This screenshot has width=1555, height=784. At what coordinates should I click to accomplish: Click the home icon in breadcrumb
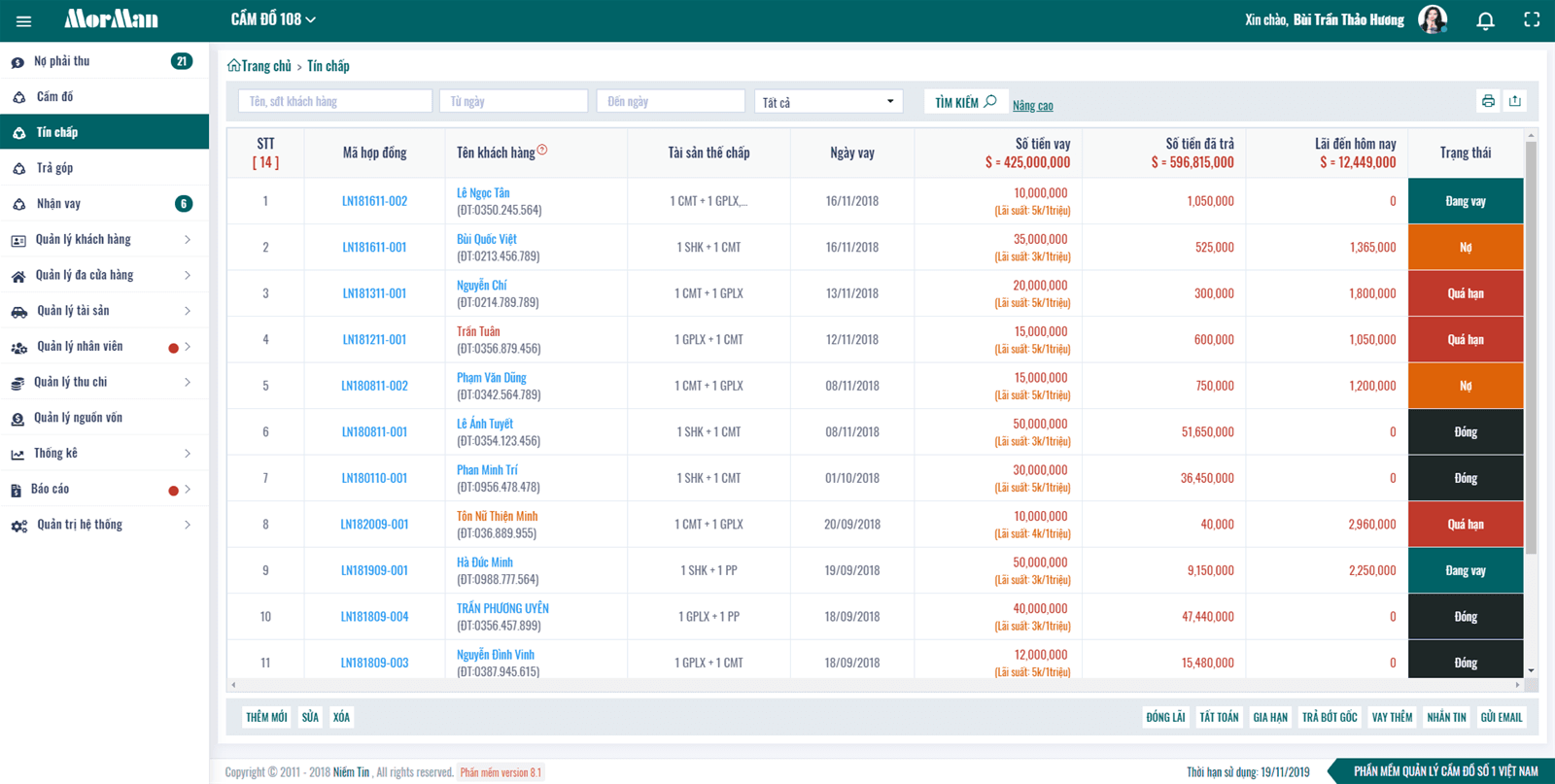[x=233, y=66]
